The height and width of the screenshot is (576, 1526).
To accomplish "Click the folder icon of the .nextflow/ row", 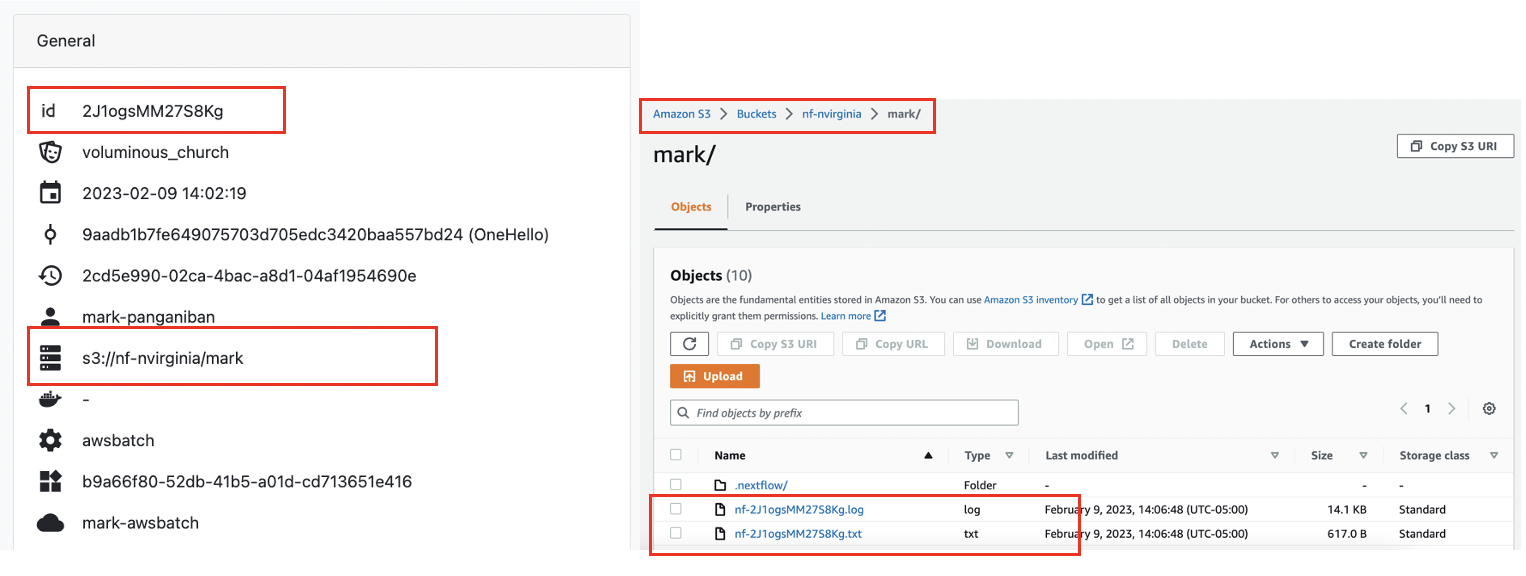I will [x=720, y=485].
